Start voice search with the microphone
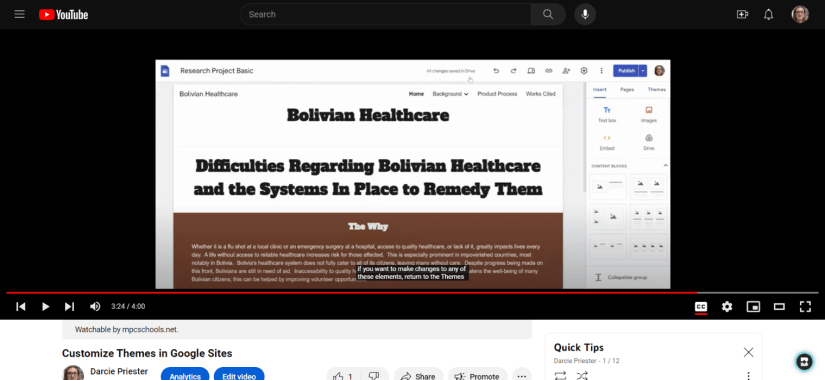The image size is (825, 380). [585, 14]
